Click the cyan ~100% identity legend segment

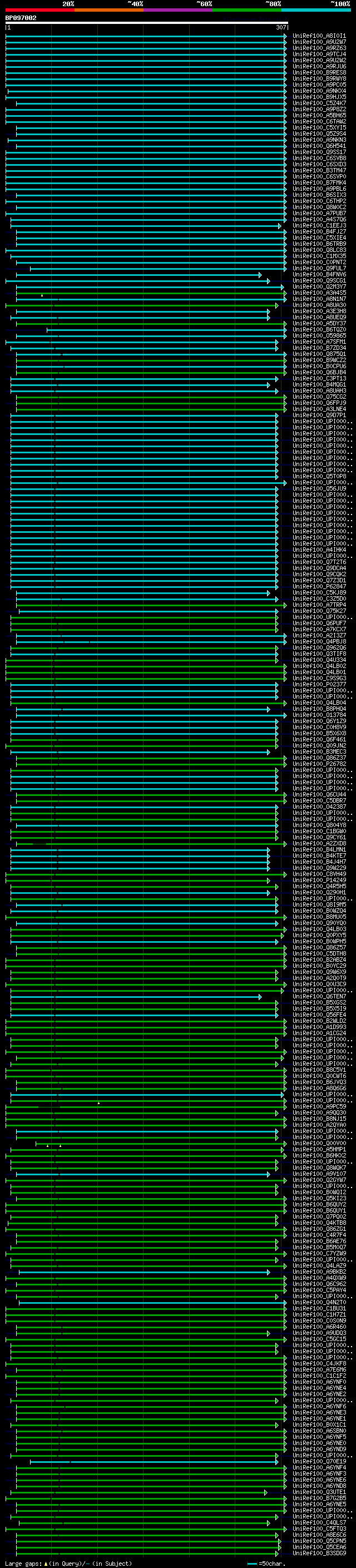coord(316,11)
